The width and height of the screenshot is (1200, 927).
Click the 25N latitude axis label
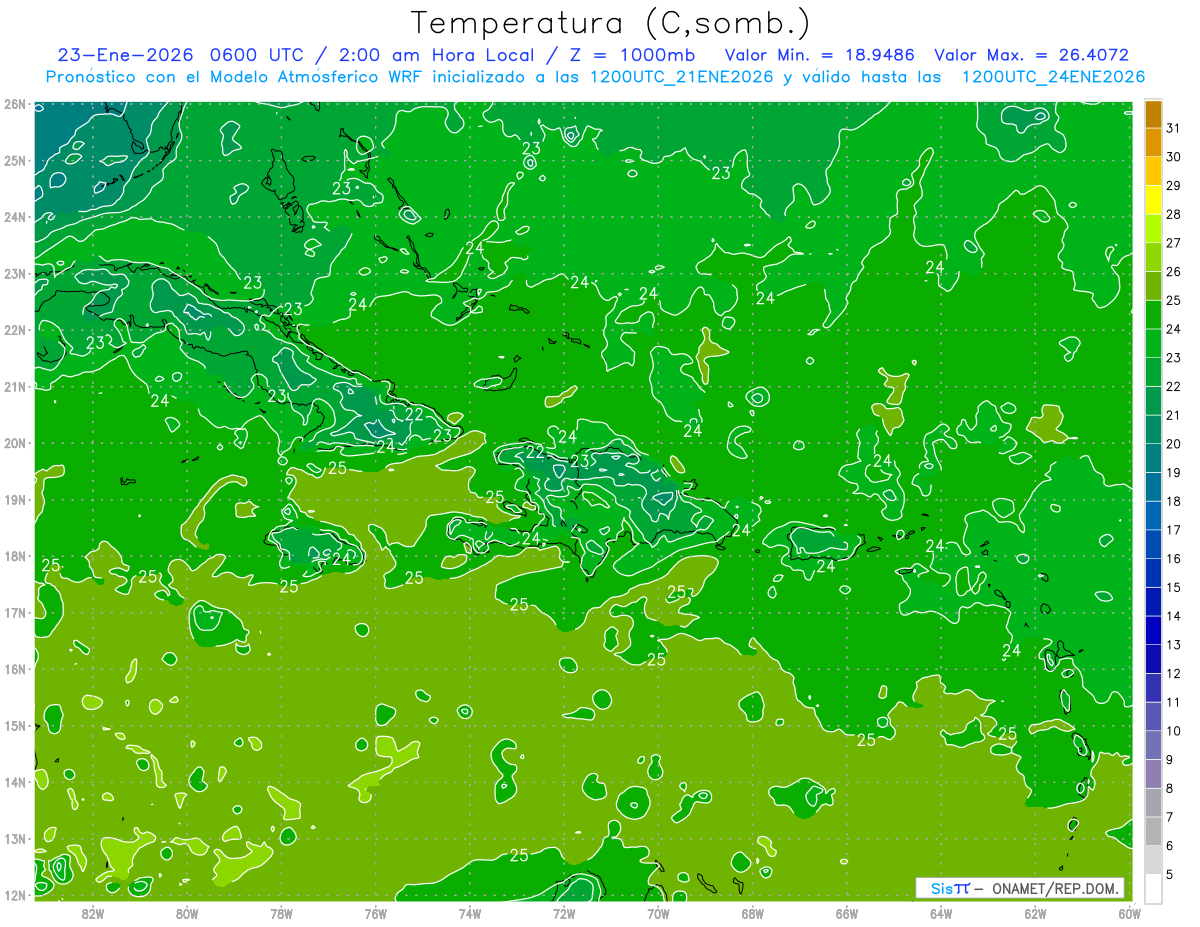[14, 160]
